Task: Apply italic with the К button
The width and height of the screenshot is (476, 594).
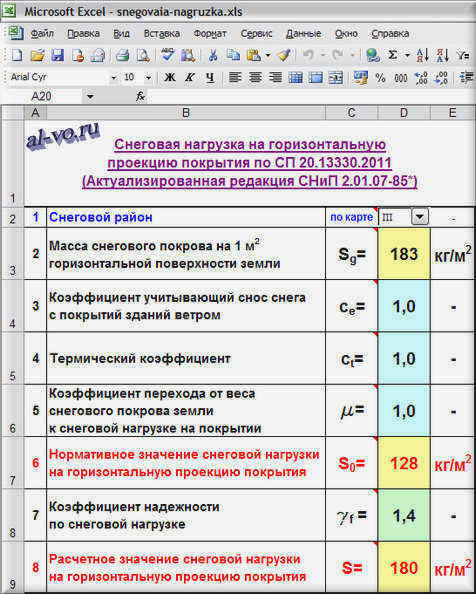Action: (x=190, y=78)
